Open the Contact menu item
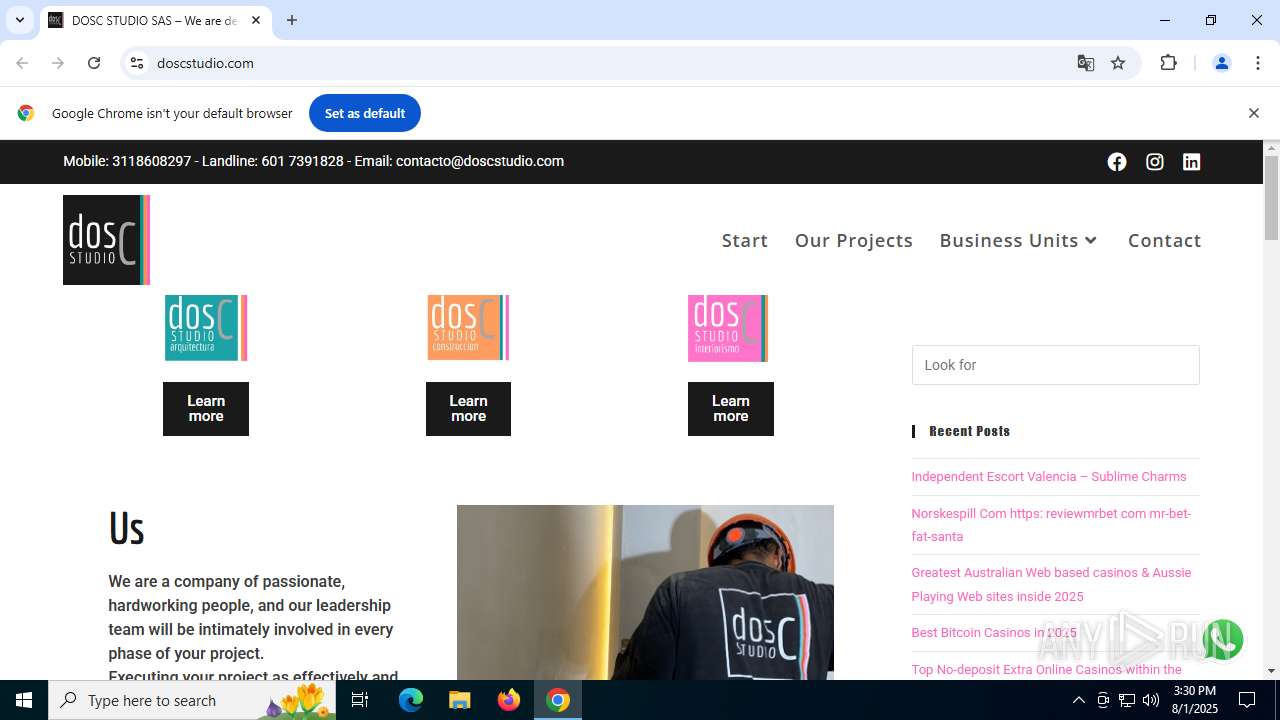 pos(1165,240)
